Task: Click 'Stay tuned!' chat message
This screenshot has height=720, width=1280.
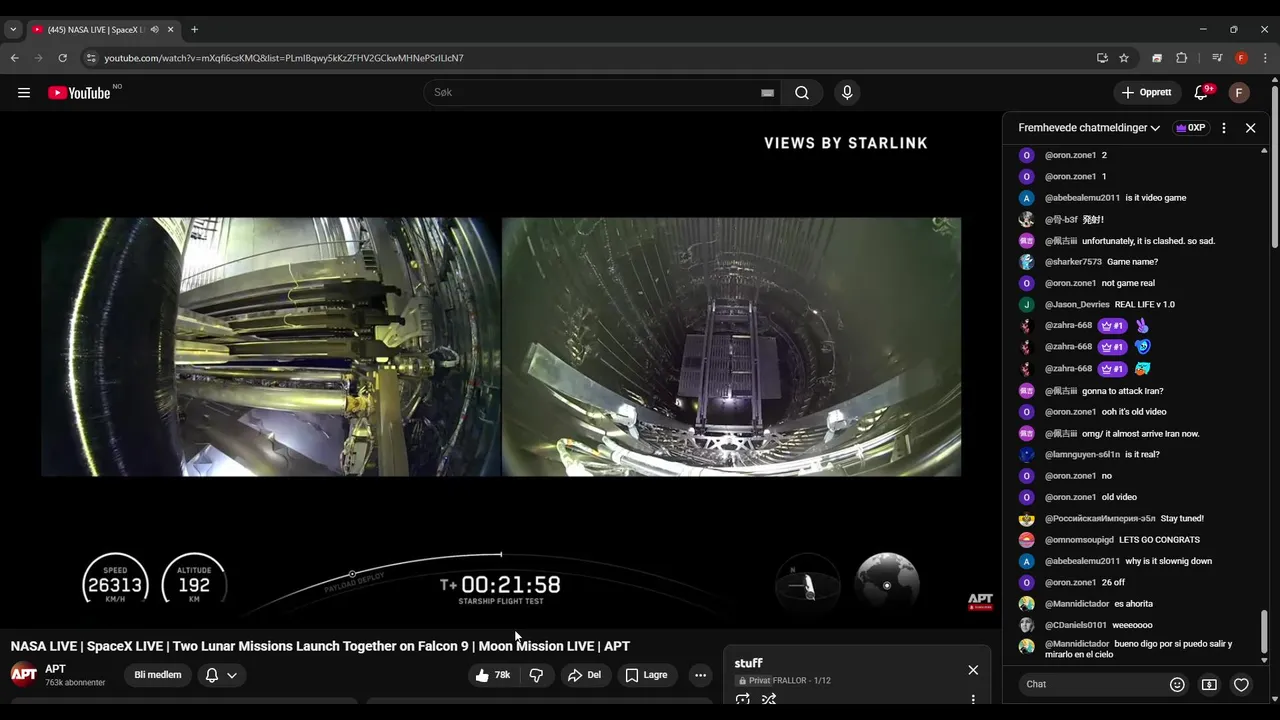Action: tap(1182, 518)
